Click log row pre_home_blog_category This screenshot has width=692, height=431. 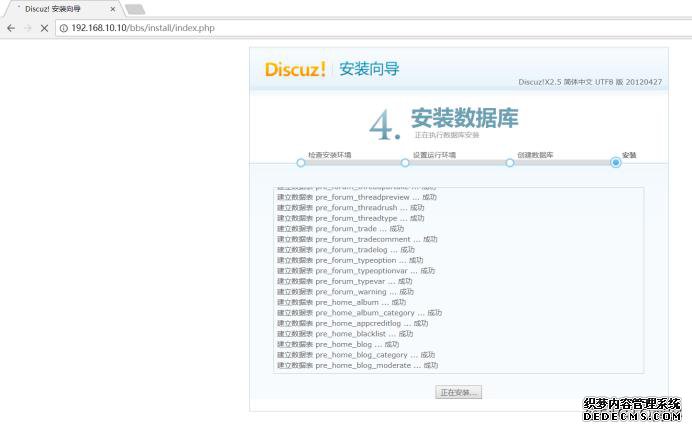[356, 355]
